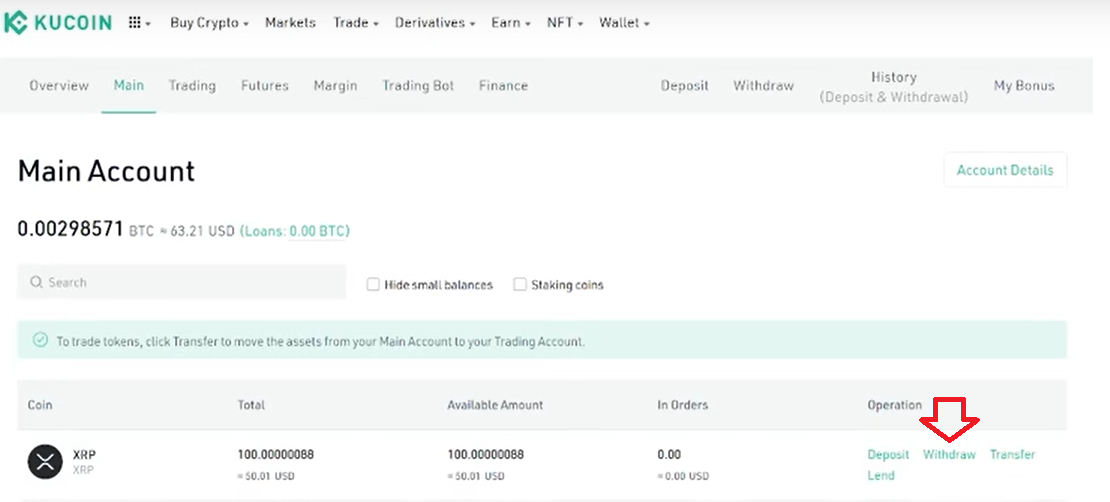Image resolution: width=1110 pixels, height=502 pixels.
Task: Click Transfer link in XRP row
Action: [x=1012, y=455]
